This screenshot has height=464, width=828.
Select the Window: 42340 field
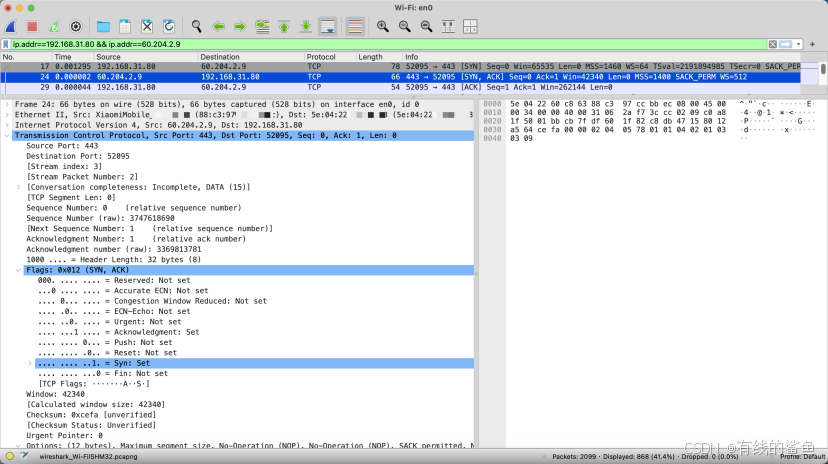click(55, 394)
